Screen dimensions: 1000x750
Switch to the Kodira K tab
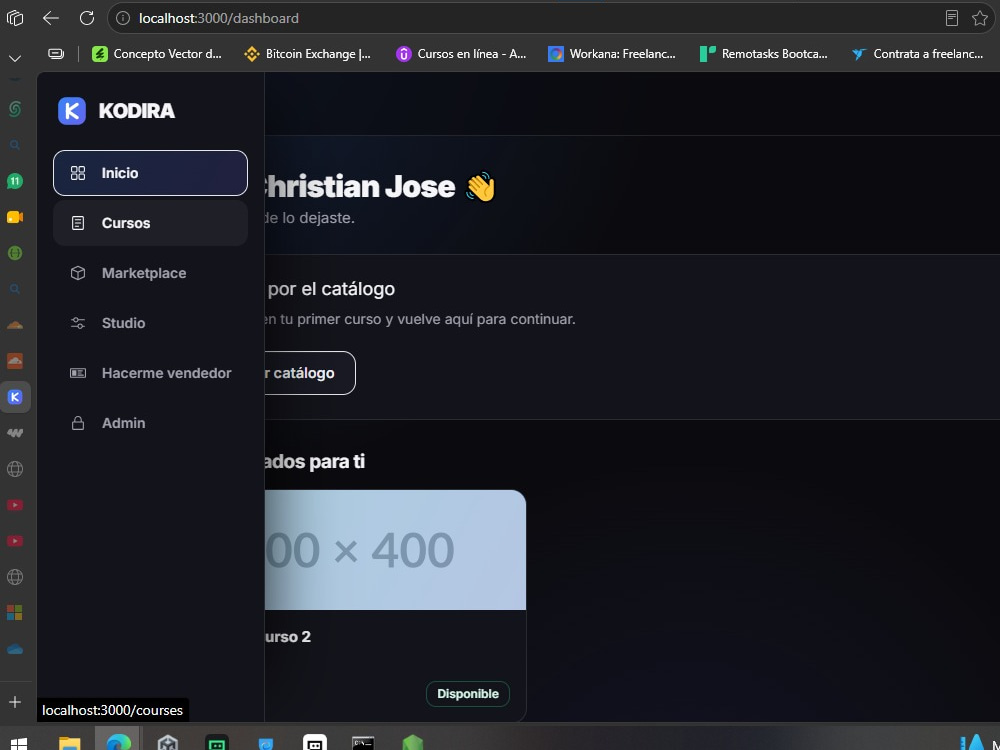pyautogui.click(x=15, y=397)
